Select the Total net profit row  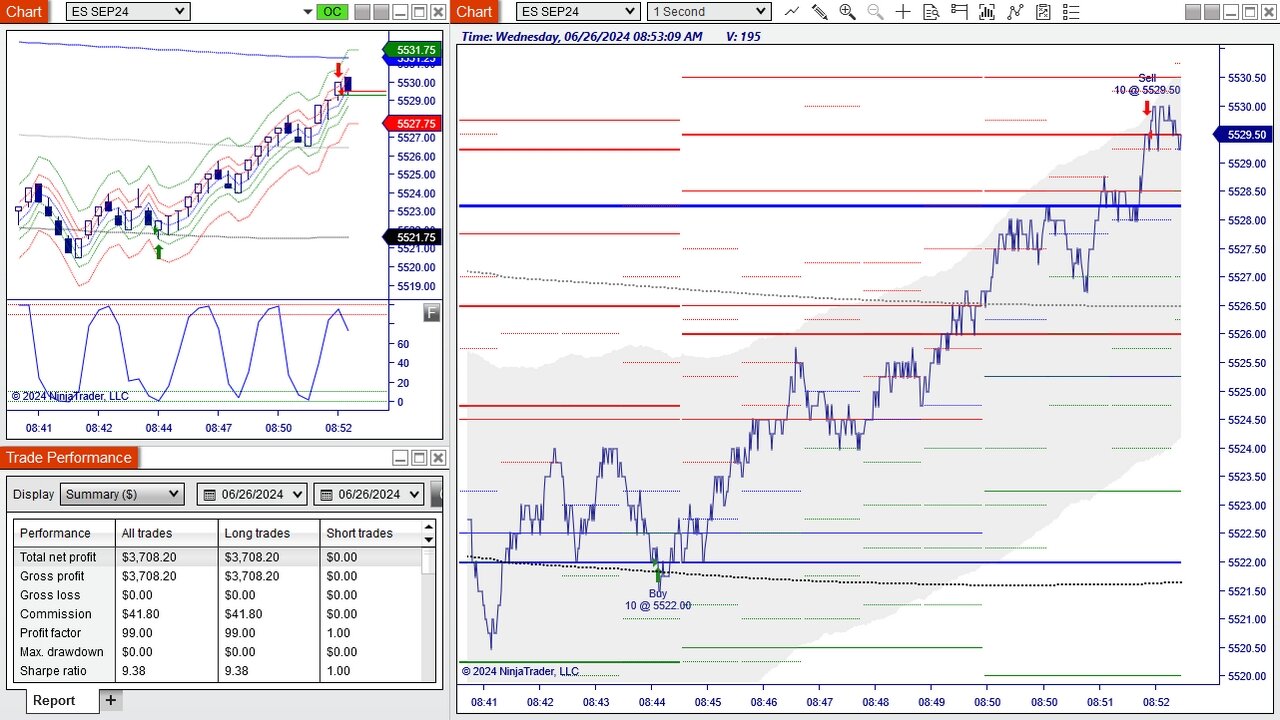pyautogui.click(x=218, y=557)
